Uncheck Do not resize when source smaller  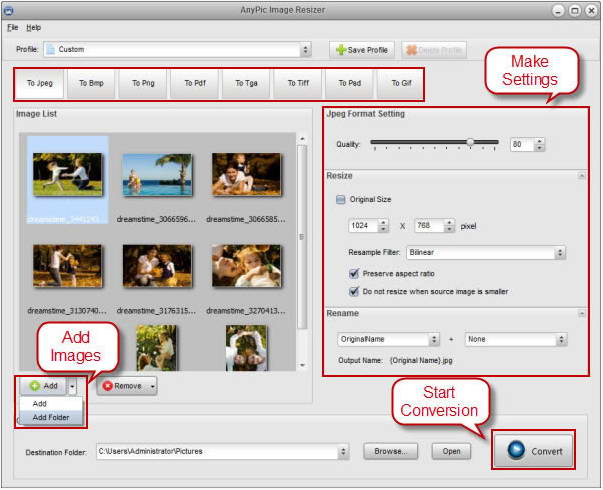pyautogui.click(x=353, y=292)
